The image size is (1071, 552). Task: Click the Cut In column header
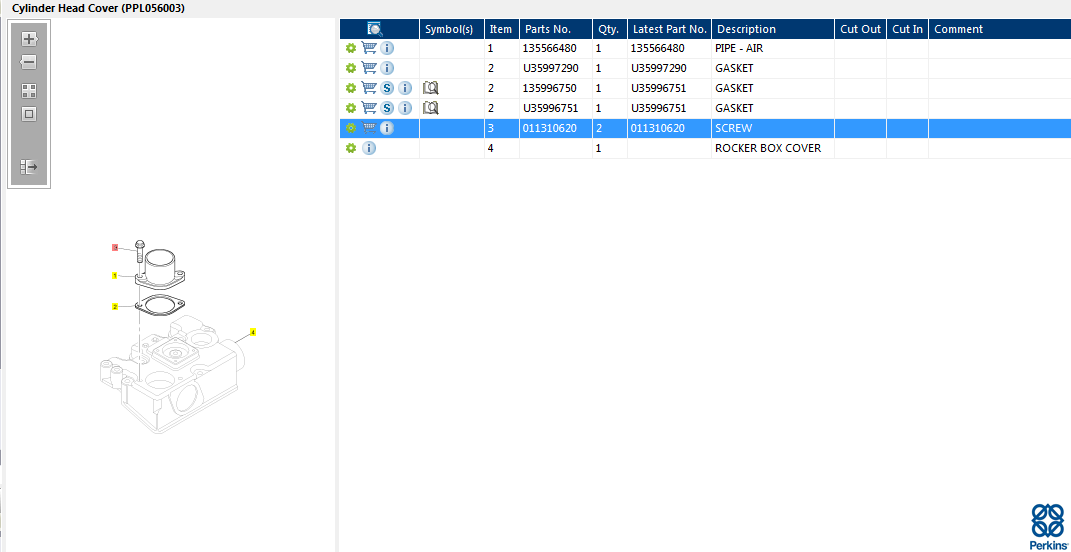coord(908,29)
